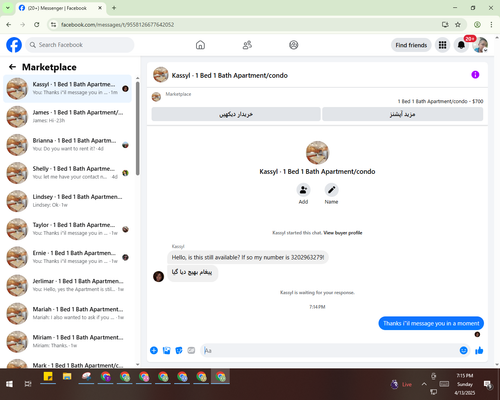Open Mariah conversation in list
The width and height of the screenshot is (500, 400).
click(67, 313)
